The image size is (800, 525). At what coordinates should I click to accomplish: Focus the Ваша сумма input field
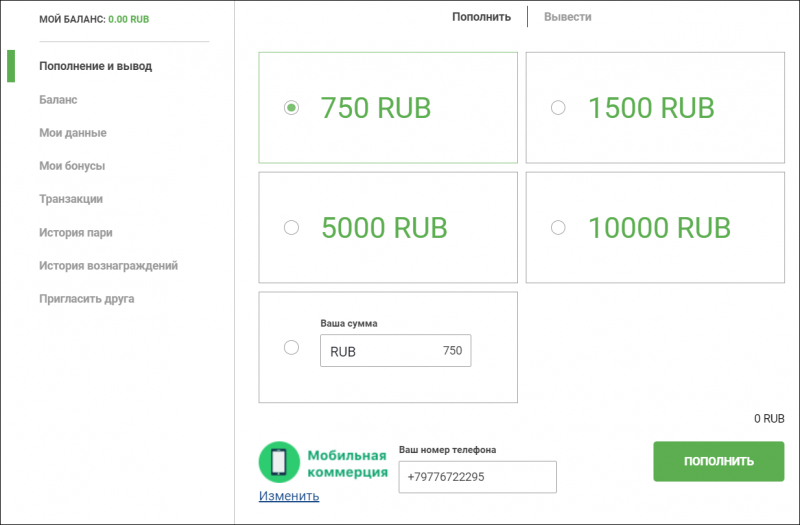point(395,351)
